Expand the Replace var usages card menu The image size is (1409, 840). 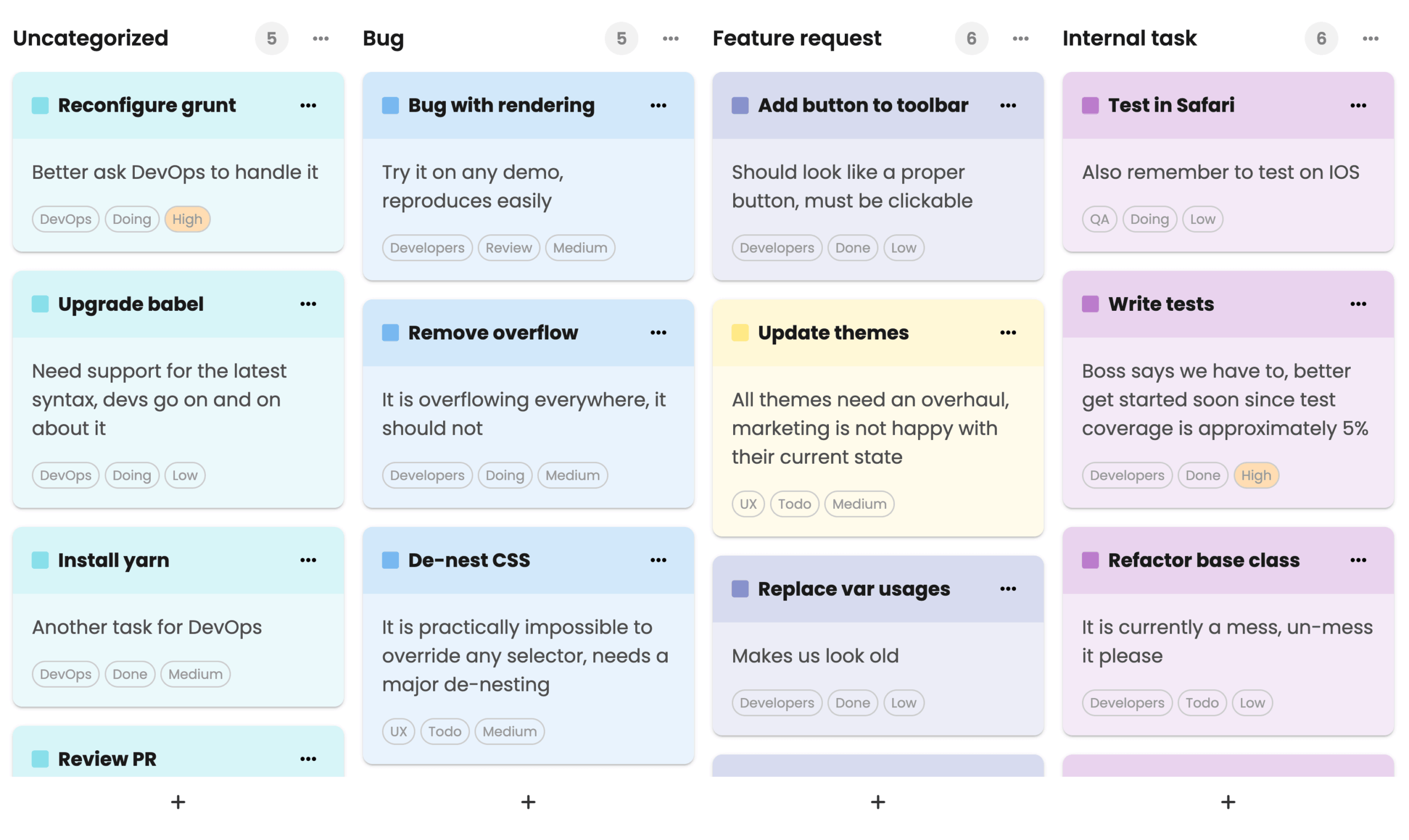pos(1008,589)
